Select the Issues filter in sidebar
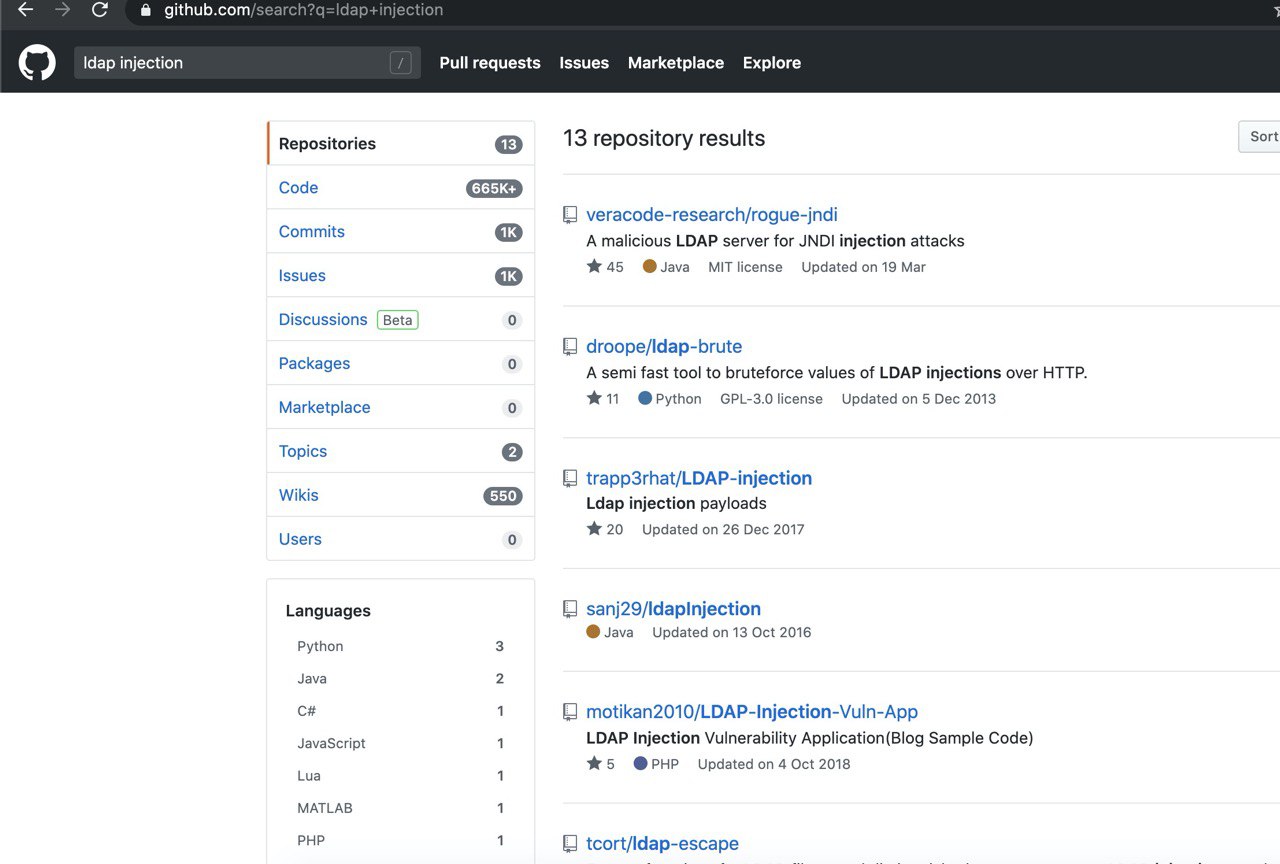 (x=401, y=275)
